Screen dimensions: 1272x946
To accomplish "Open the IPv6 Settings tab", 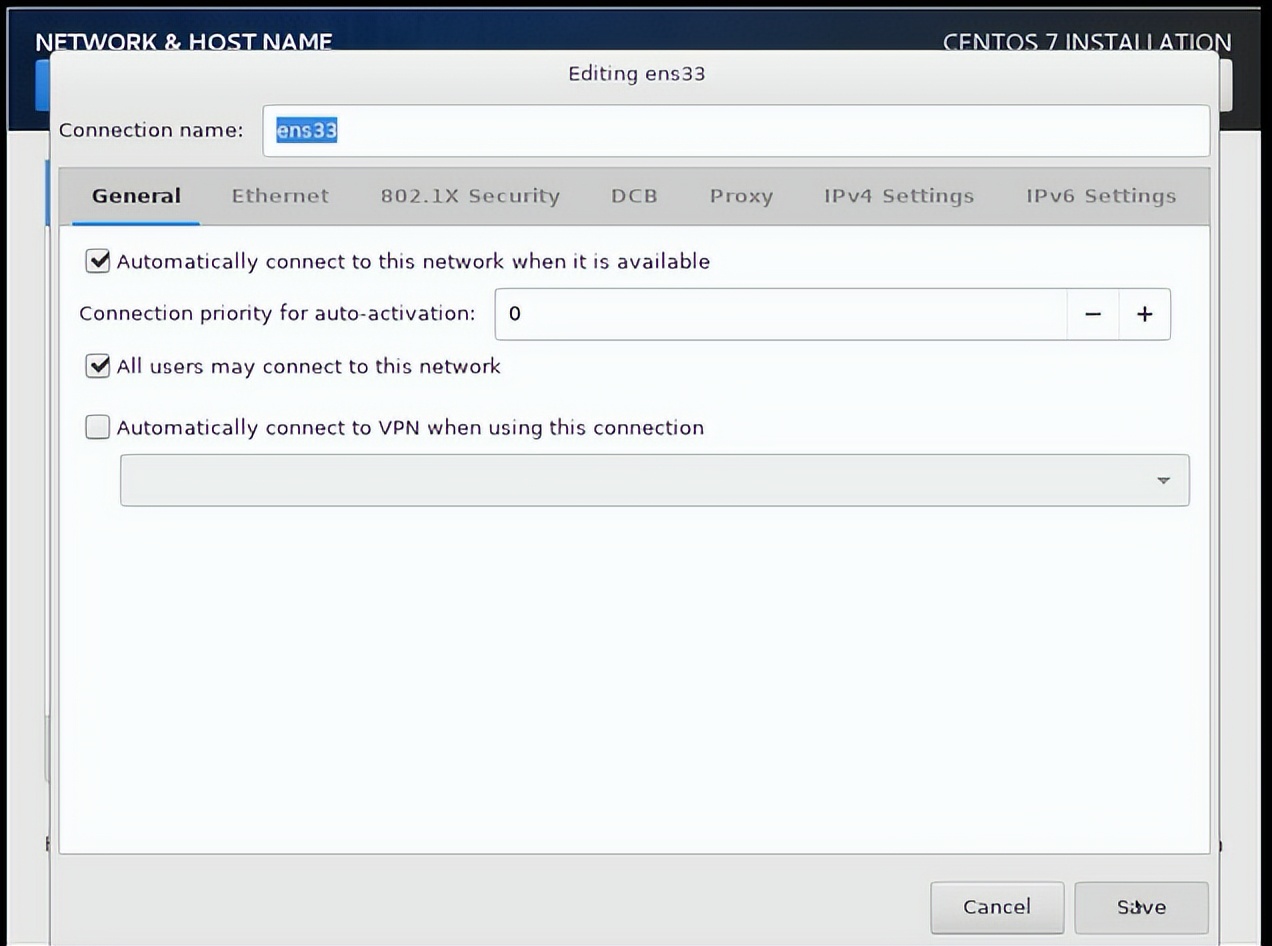I will pos(1101,196).
